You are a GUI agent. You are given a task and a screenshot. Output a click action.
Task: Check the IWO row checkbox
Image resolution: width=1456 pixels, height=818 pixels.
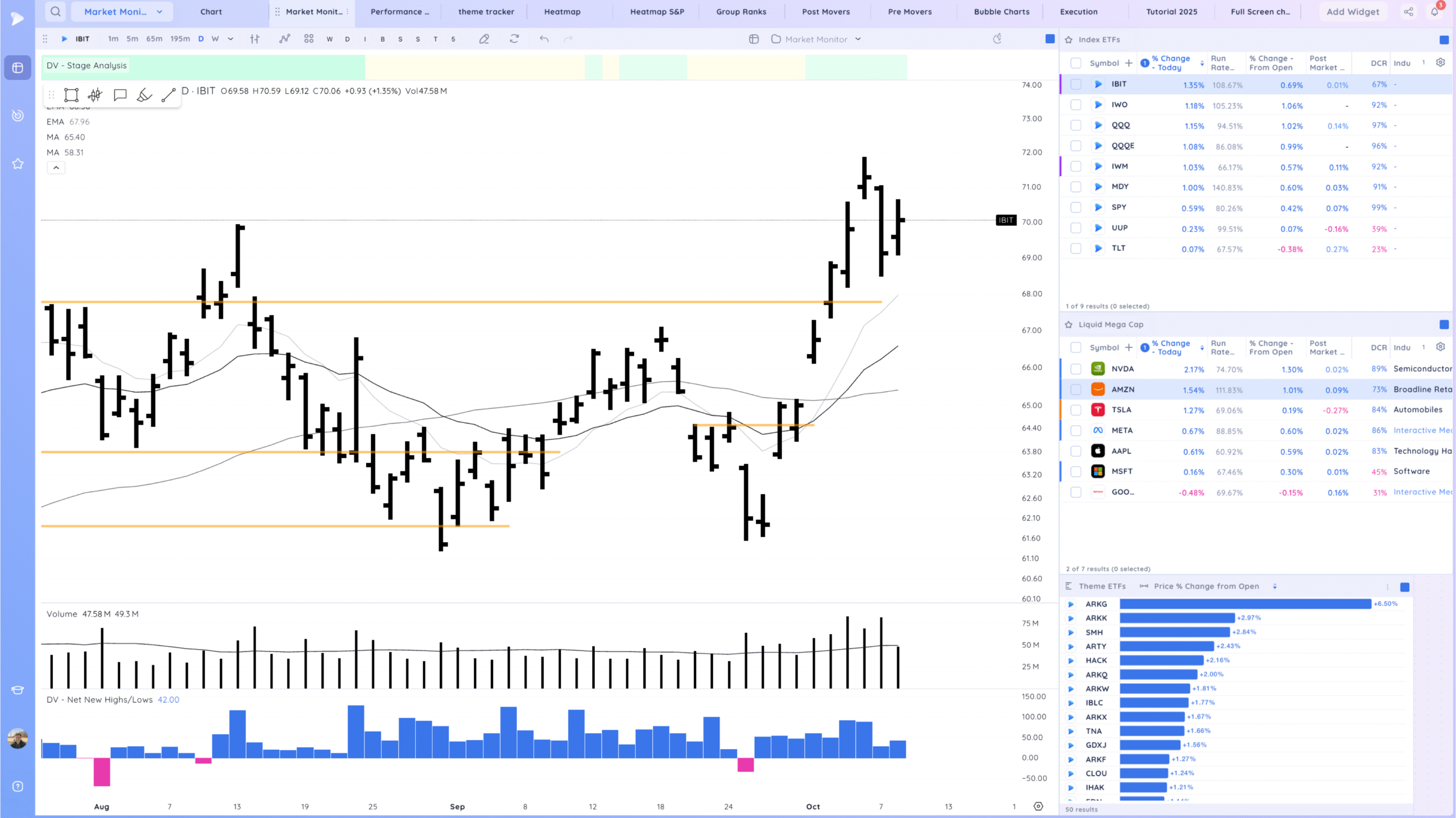(x=1076, y=105)
